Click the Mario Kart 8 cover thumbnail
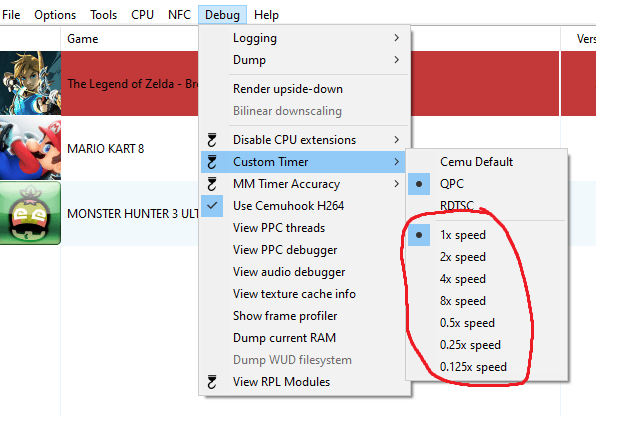Viewport: 643px width, 438px height. 30,148
